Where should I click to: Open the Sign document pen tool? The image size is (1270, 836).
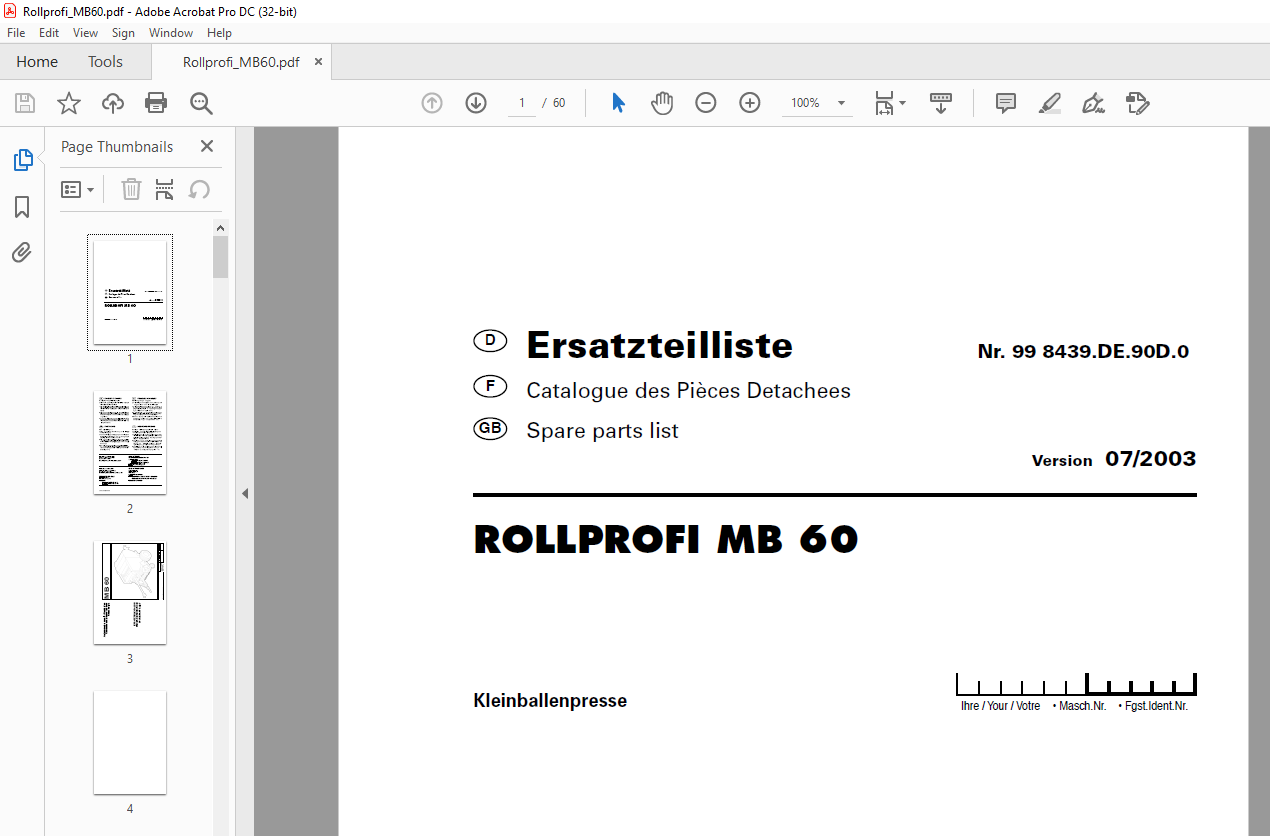[1093, 103]
